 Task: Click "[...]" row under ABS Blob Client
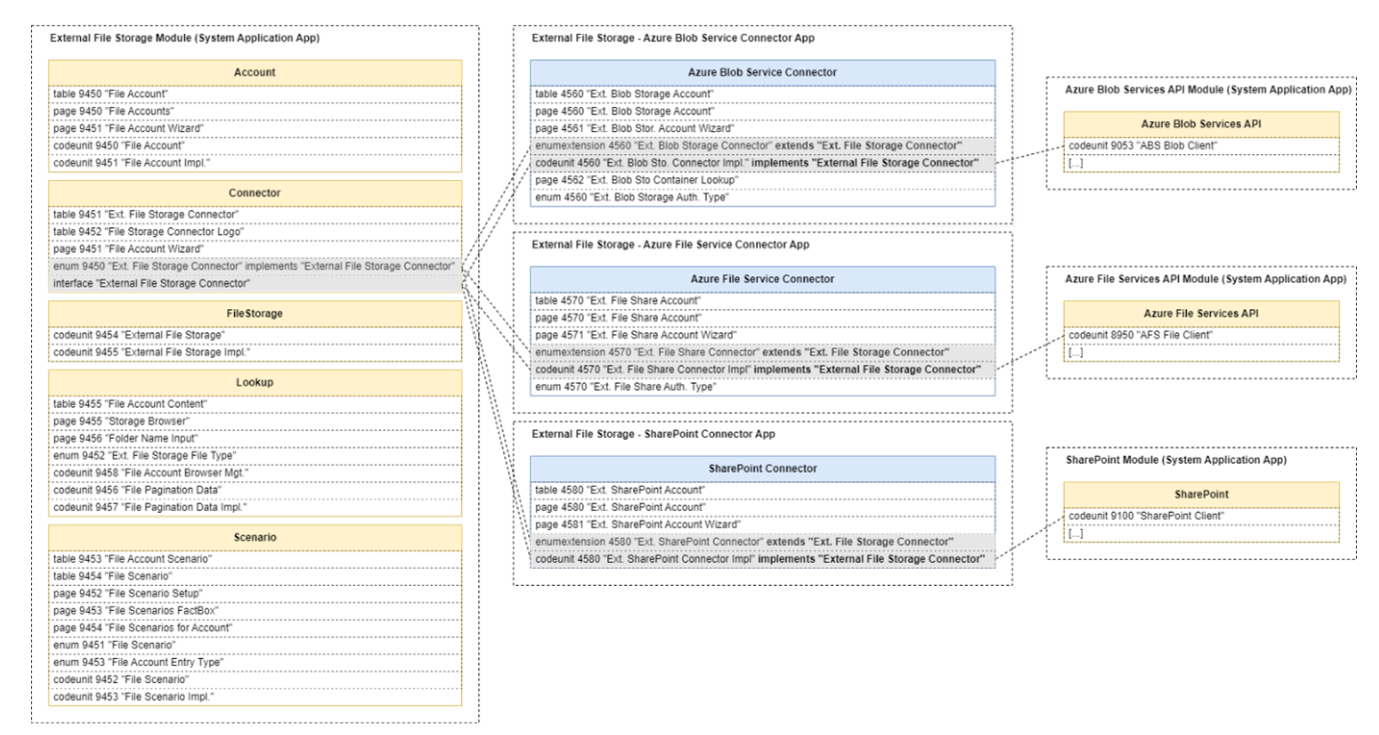click(x=1201, y=162)
